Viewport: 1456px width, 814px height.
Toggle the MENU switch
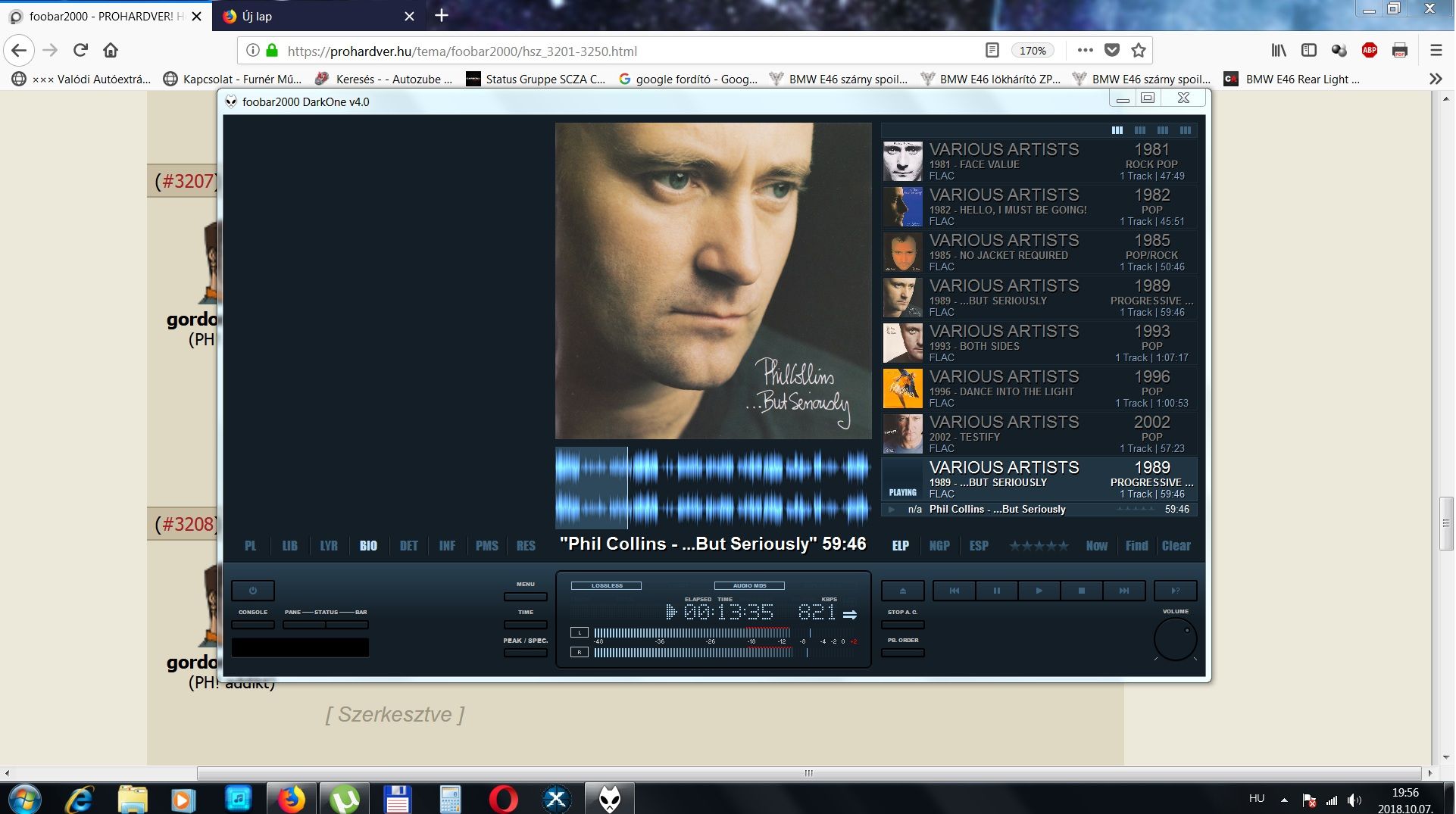click(526, 597)
